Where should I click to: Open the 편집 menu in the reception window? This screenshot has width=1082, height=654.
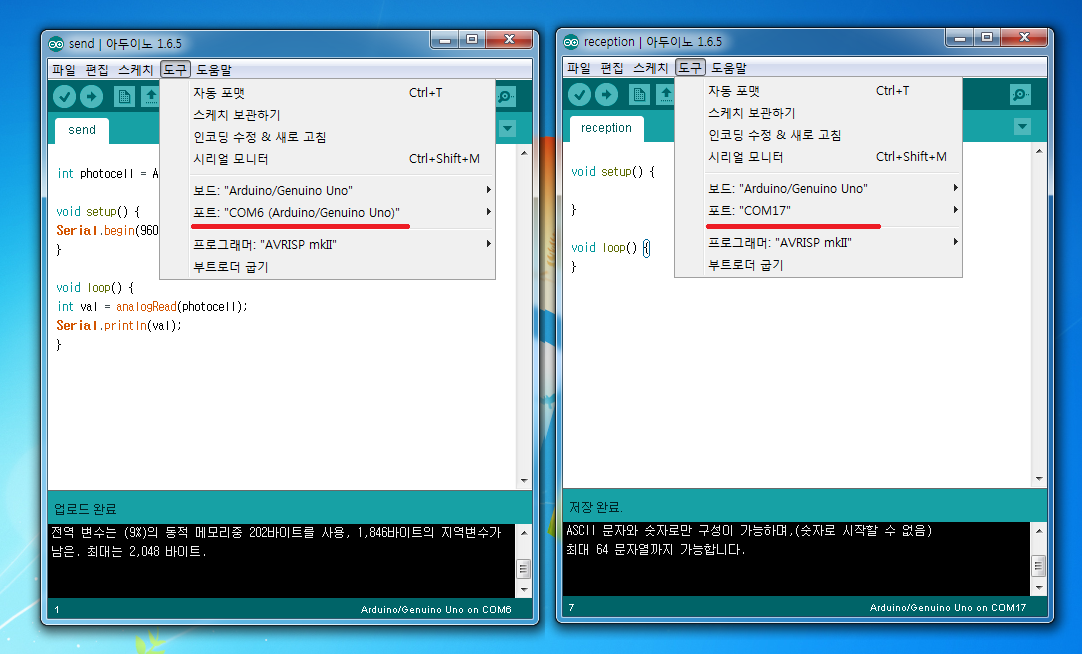611,68
